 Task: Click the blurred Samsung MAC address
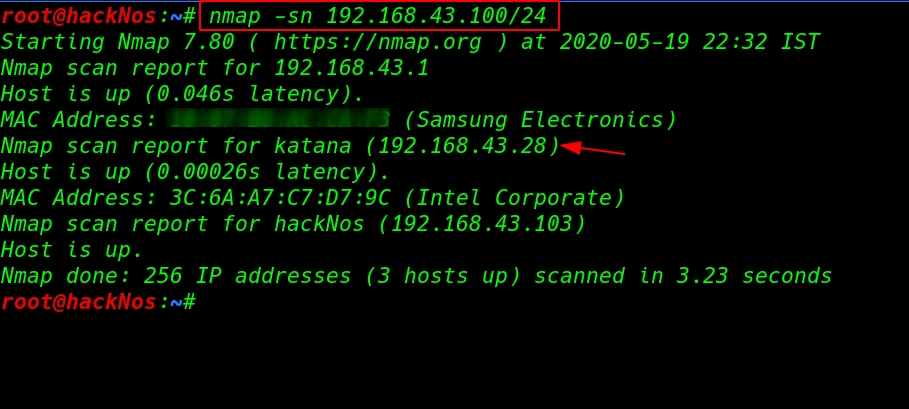(x=278, y=119)
